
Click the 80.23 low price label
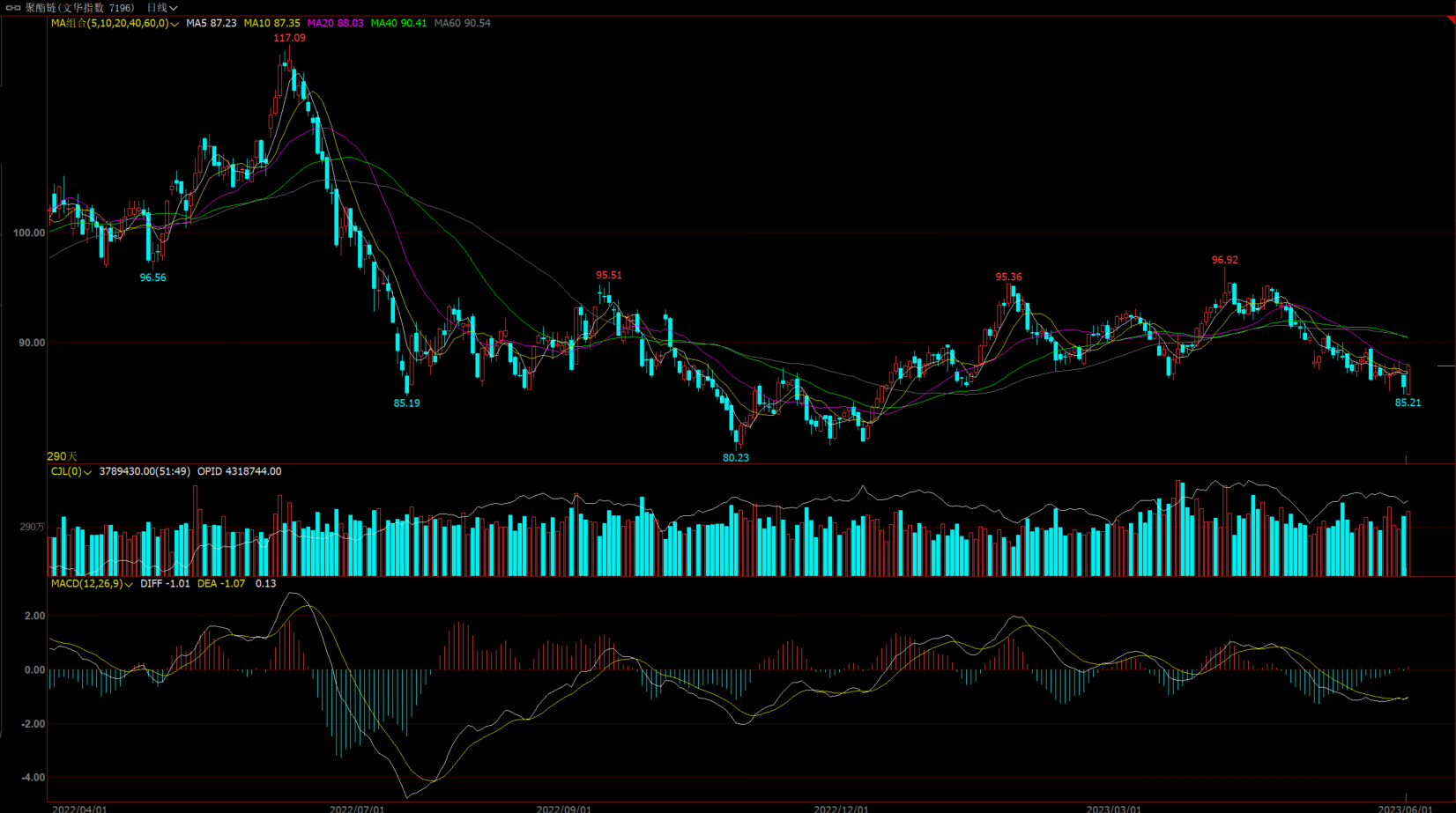point(736,458)
